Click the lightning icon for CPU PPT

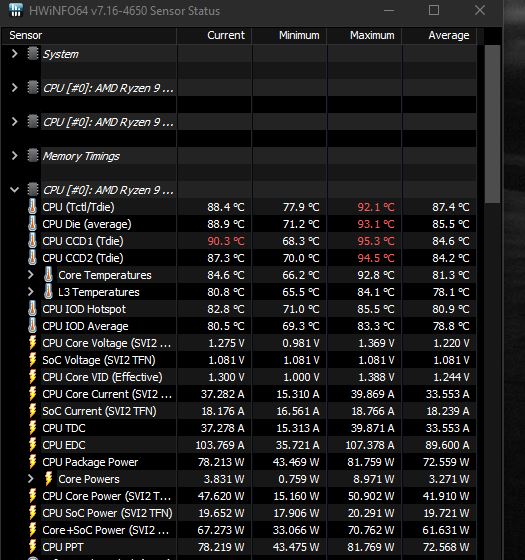pos(32,546)
